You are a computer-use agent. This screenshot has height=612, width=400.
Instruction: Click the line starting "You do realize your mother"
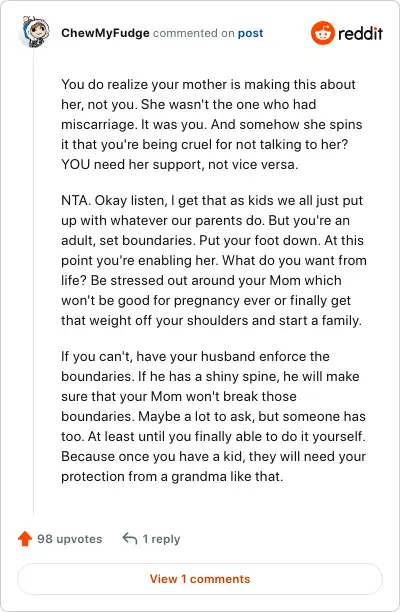point(208,84)
